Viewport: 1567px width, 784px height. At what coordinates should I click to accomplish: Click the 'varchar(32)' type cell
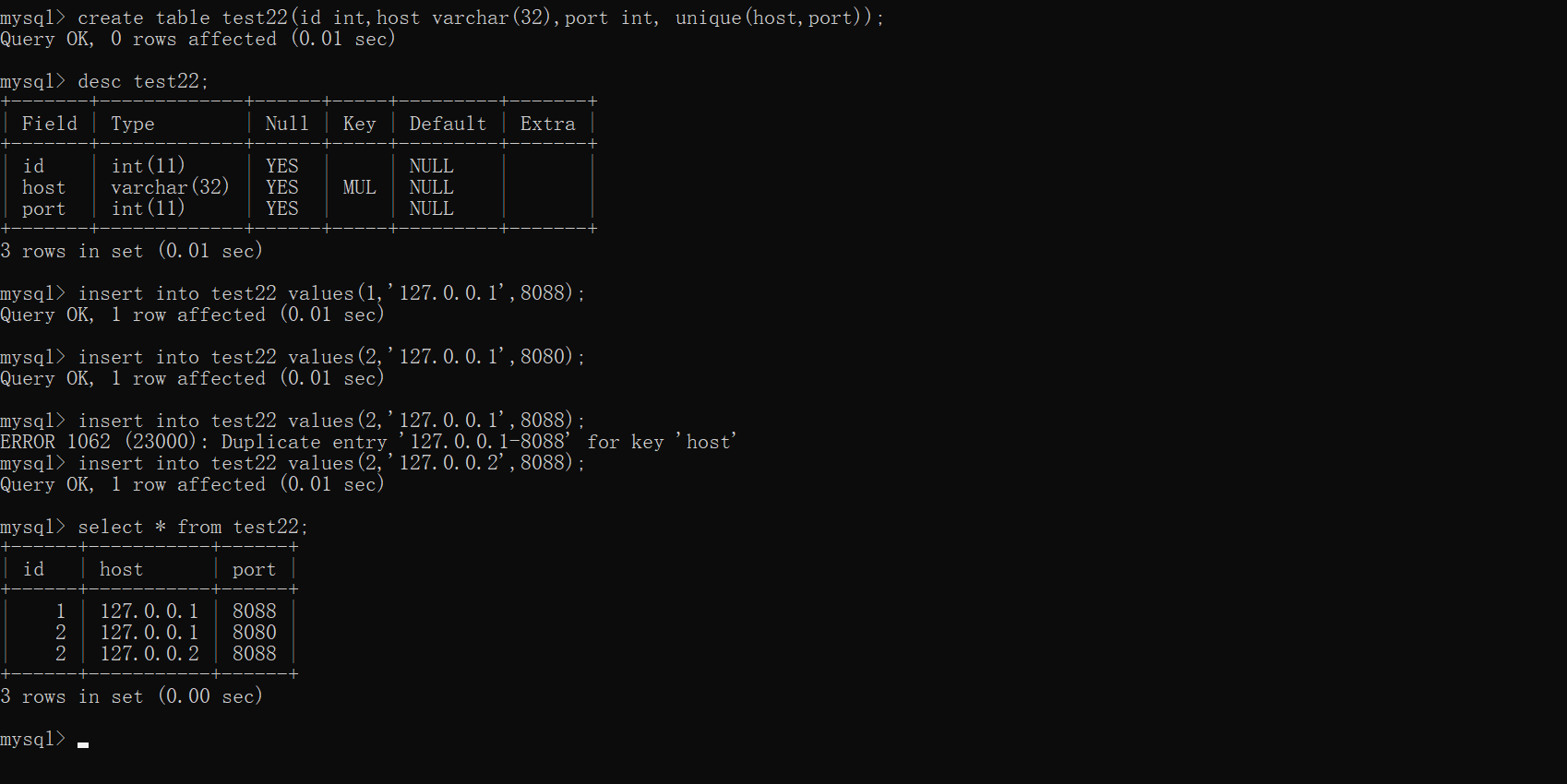[170, 187]
